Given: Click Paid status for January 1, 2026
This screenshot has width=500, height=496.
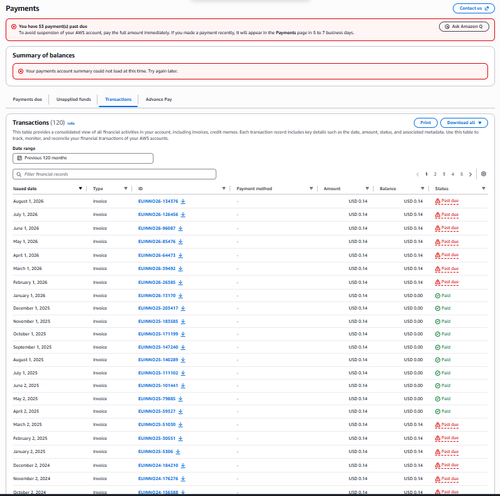Looking at the screenshot, I should pyautogui.click(x=443, y=296).
